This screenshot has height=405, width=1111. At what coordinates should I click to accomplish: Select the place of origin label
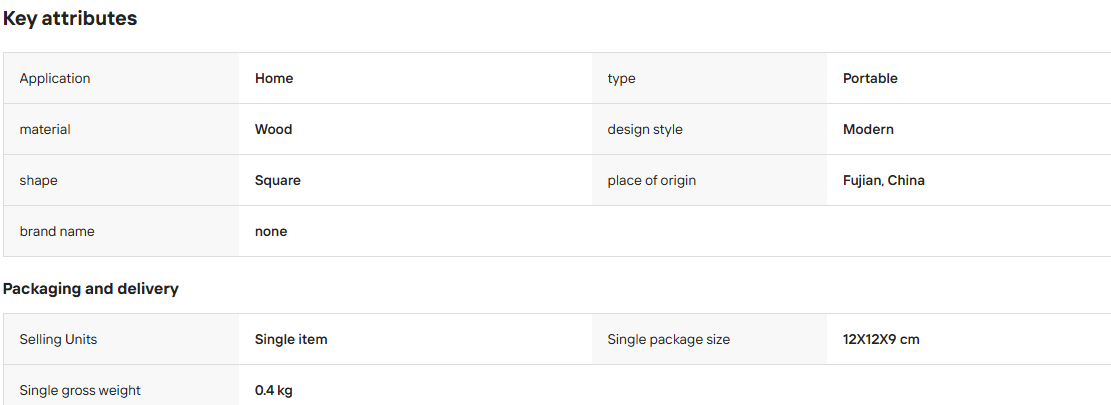coord(651,181)
